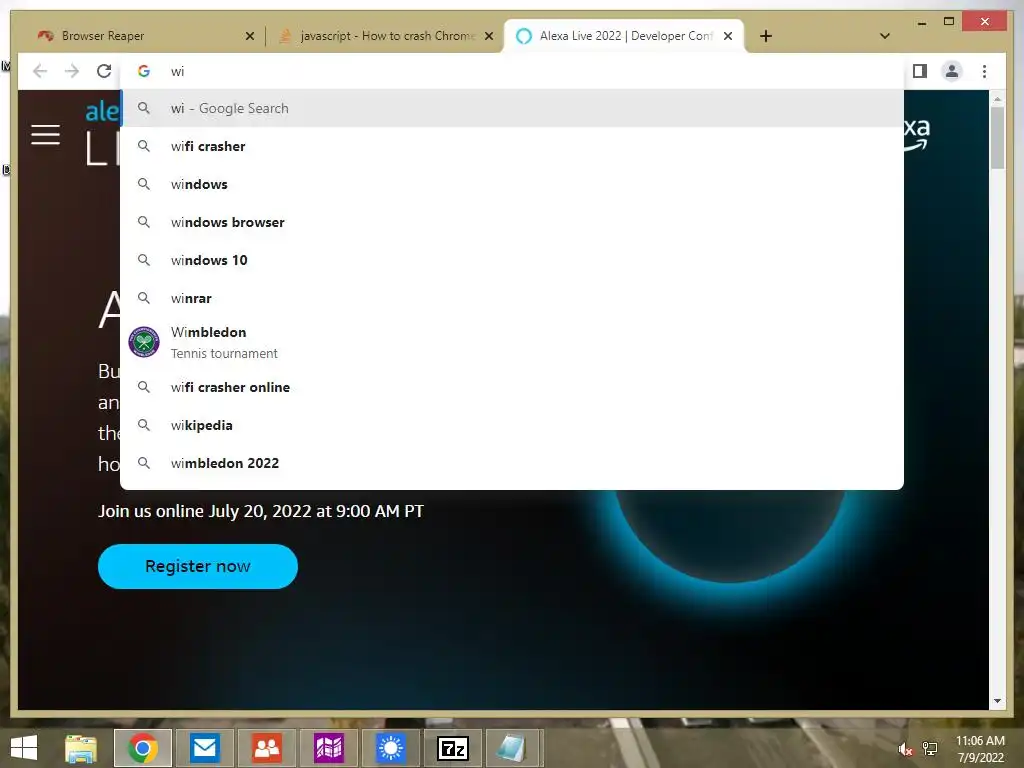Select the 'windows' suggestion

coord(512,184)
